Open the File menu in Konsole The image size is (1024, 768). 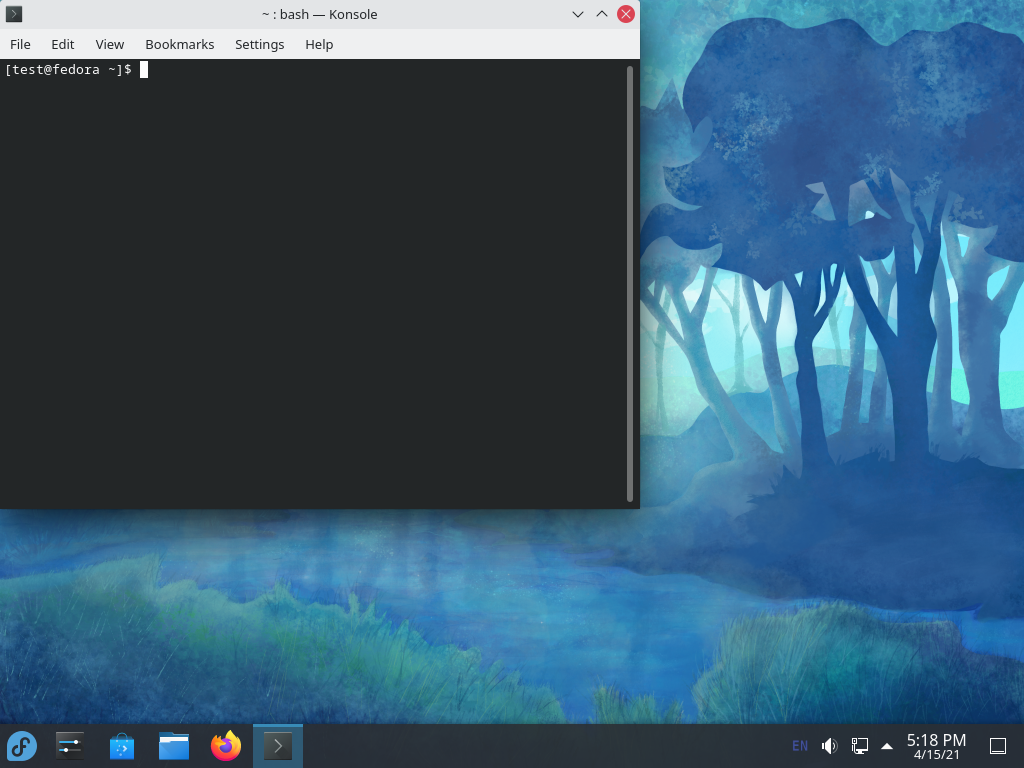20,44
